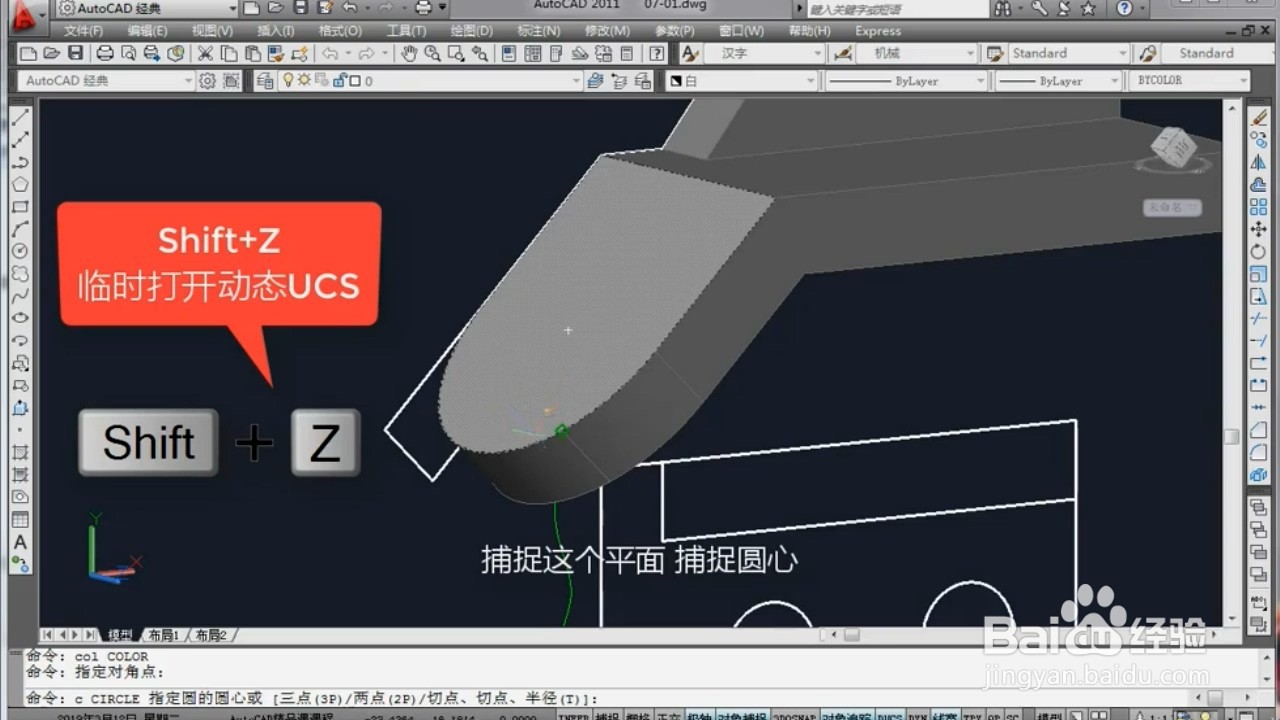Select the Rectangle draw tool
The width and height of the screenshot is (1280, 720).
point(20,207)
